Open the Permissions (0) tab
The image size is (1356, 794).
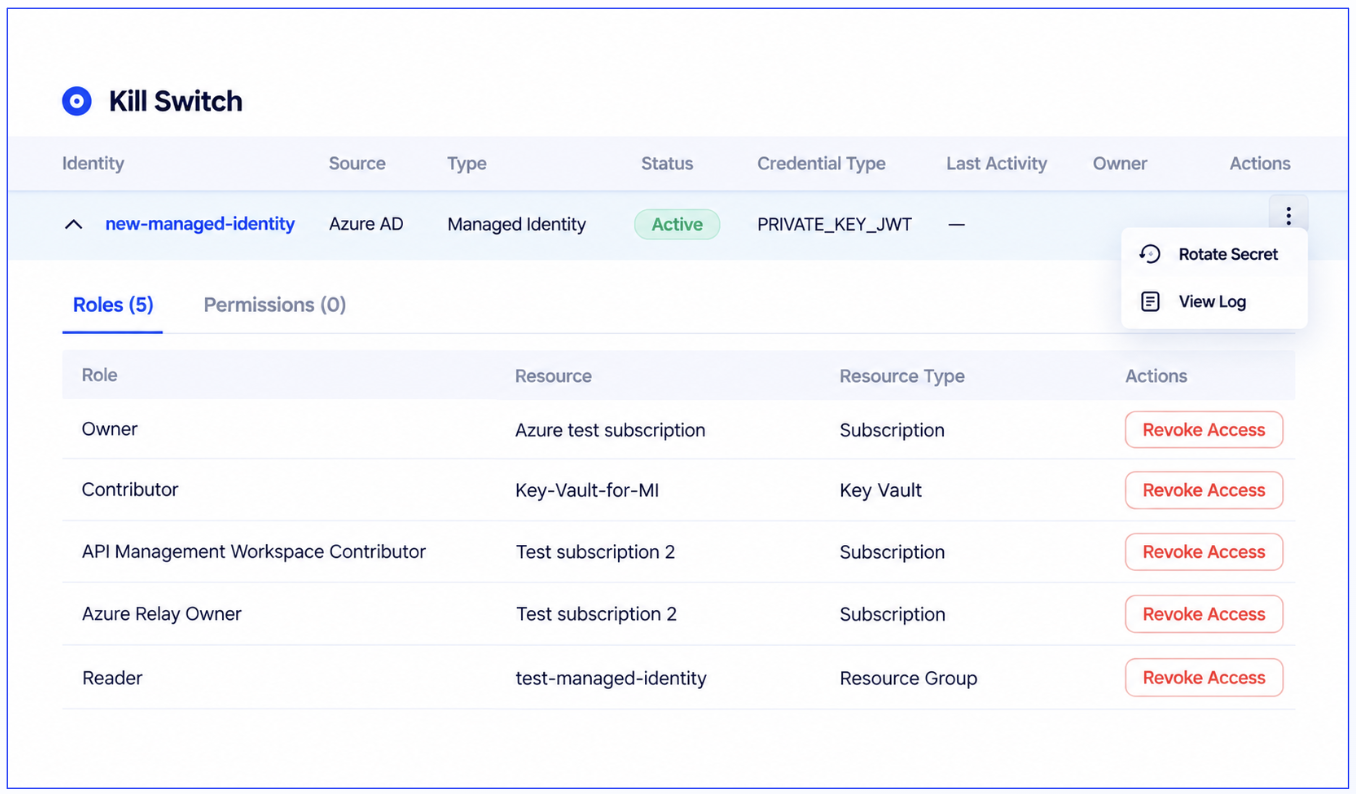click(x=275, y=305)
